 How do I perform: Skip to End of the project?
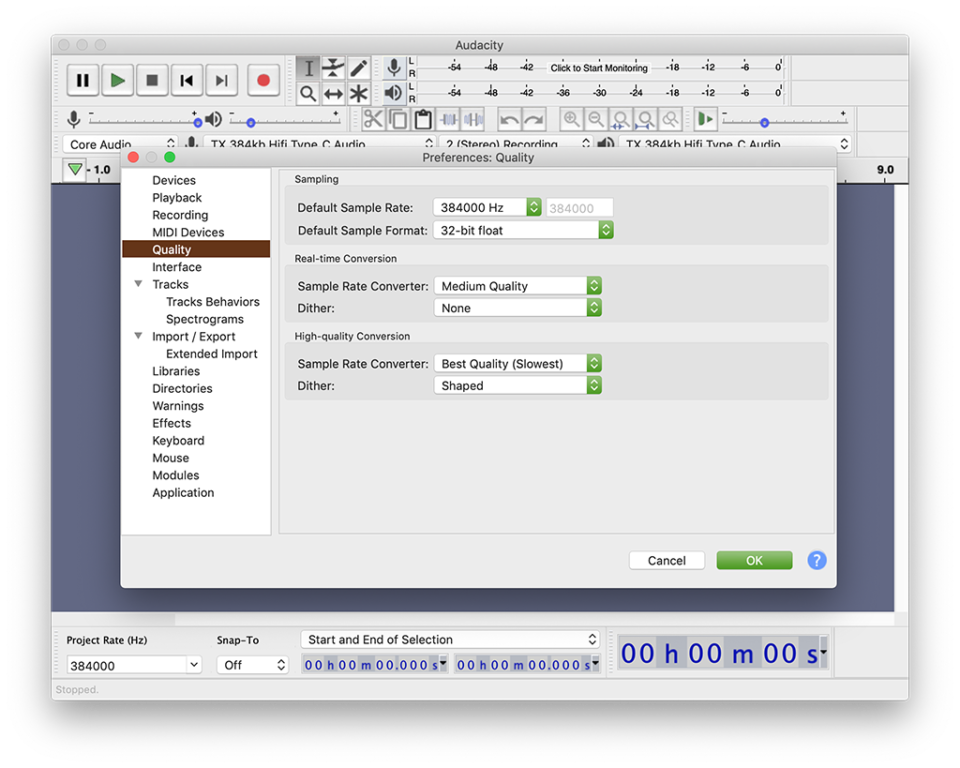(222, 80)
